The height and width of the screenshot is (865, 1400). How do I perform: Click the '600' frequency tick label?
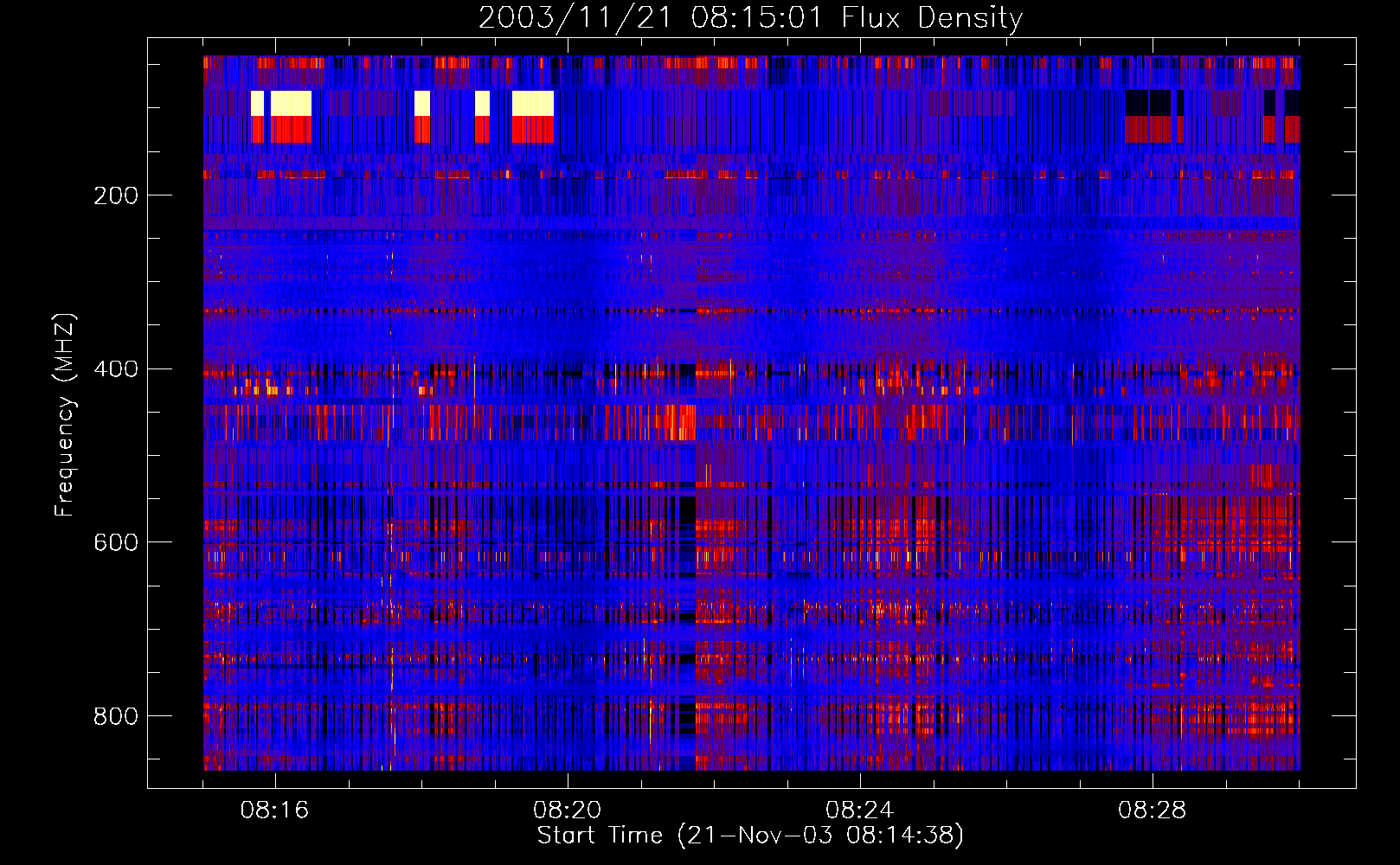pos(116,542)
